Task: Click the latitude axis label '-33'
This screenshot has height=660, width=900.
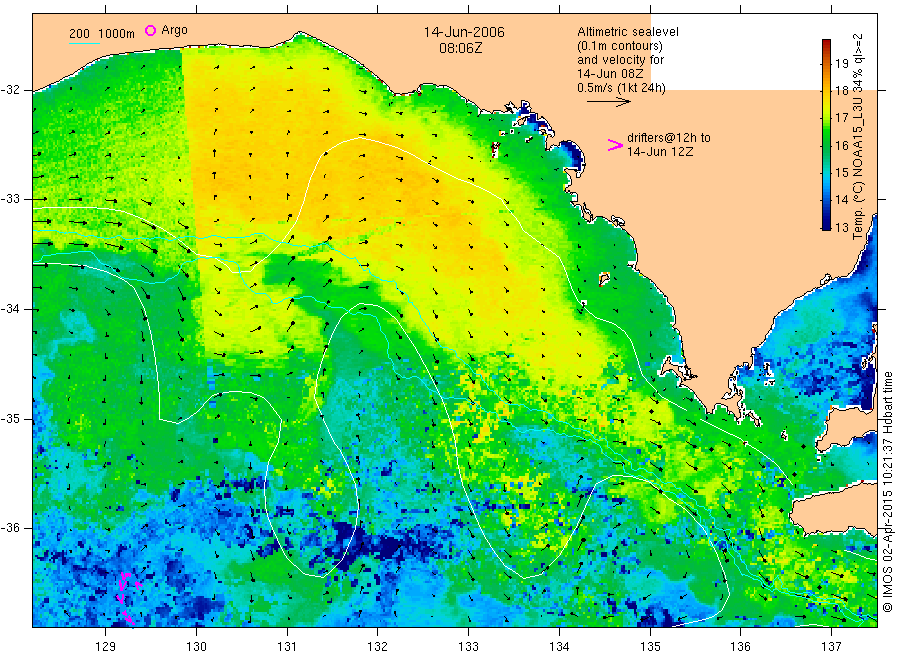Action: (x=10, y=199)
